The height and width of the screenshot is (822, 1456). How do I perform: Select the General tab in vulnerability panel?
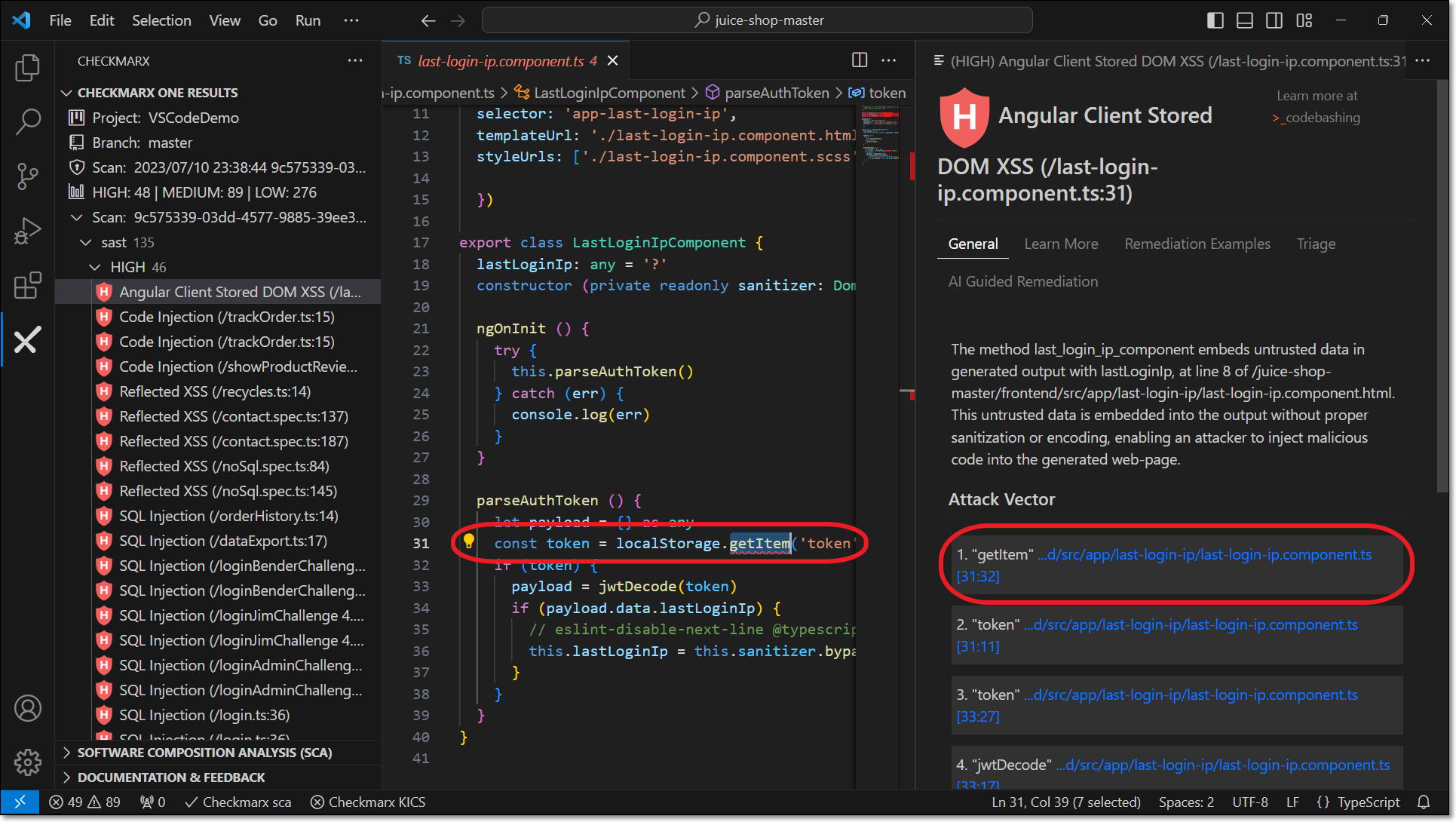coord(972,243)
